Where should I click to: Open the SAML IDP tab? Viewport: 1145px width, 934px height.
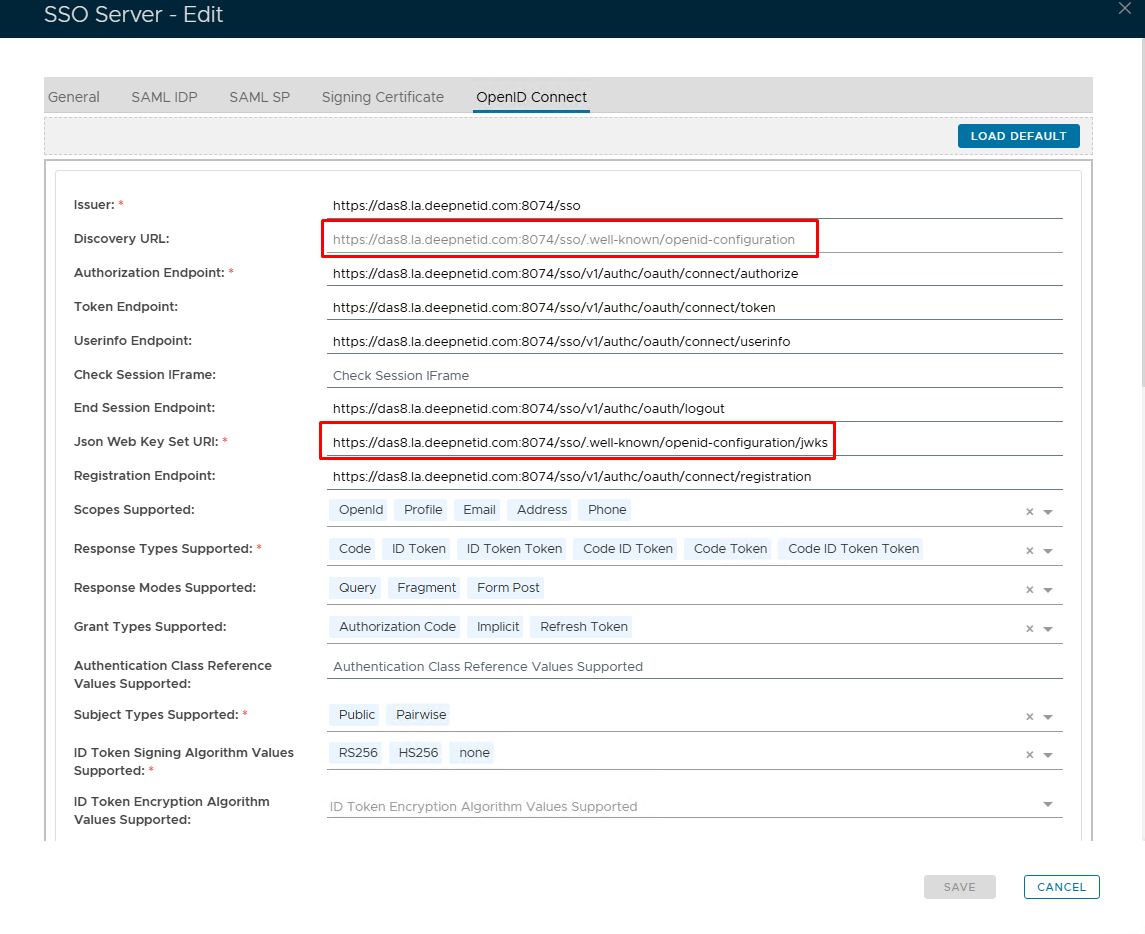click(x=164, y=97)
